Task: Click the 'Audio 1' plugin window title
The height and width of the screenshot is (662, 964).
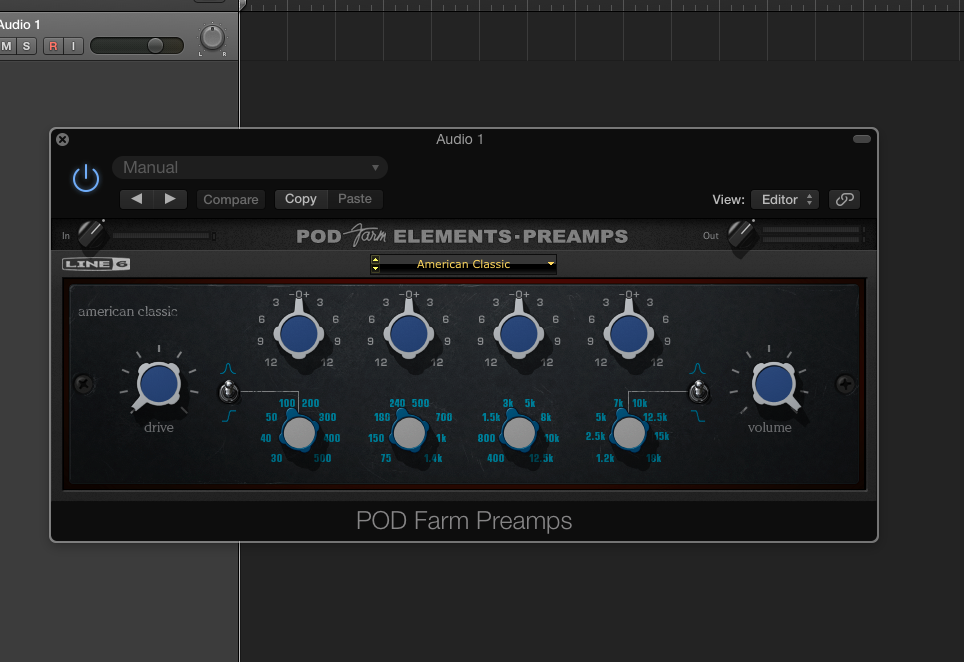Action: (x=460, y=140)
